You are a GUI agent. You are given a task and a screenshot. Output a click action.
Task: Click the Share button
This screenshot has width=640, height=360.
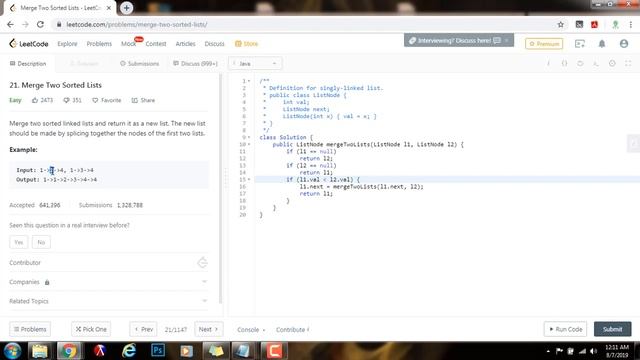tap(143, 100)
